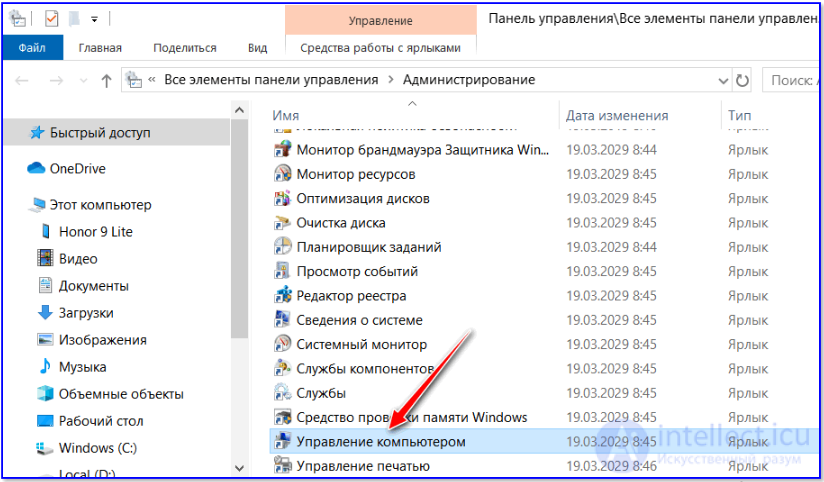Expand the breadcrumb arrow after Все элементы панели управления
This screenshot has height=482, width=824.
coord(390,80)
